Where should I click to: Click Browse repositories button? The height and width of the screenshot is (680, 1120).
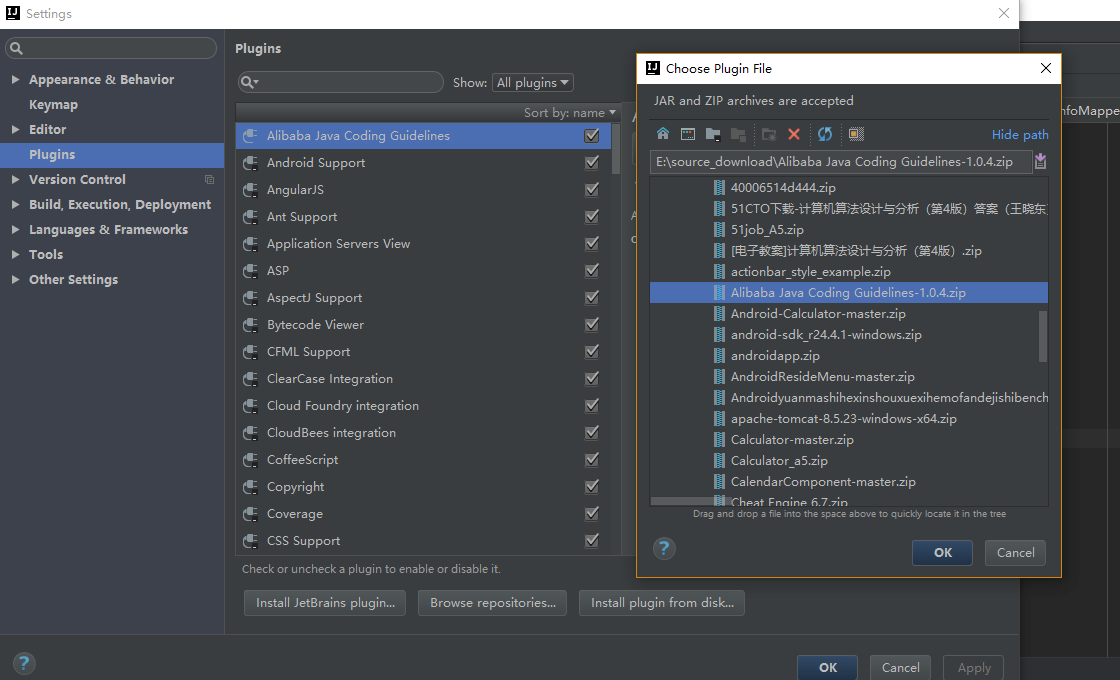click(492, 603)
